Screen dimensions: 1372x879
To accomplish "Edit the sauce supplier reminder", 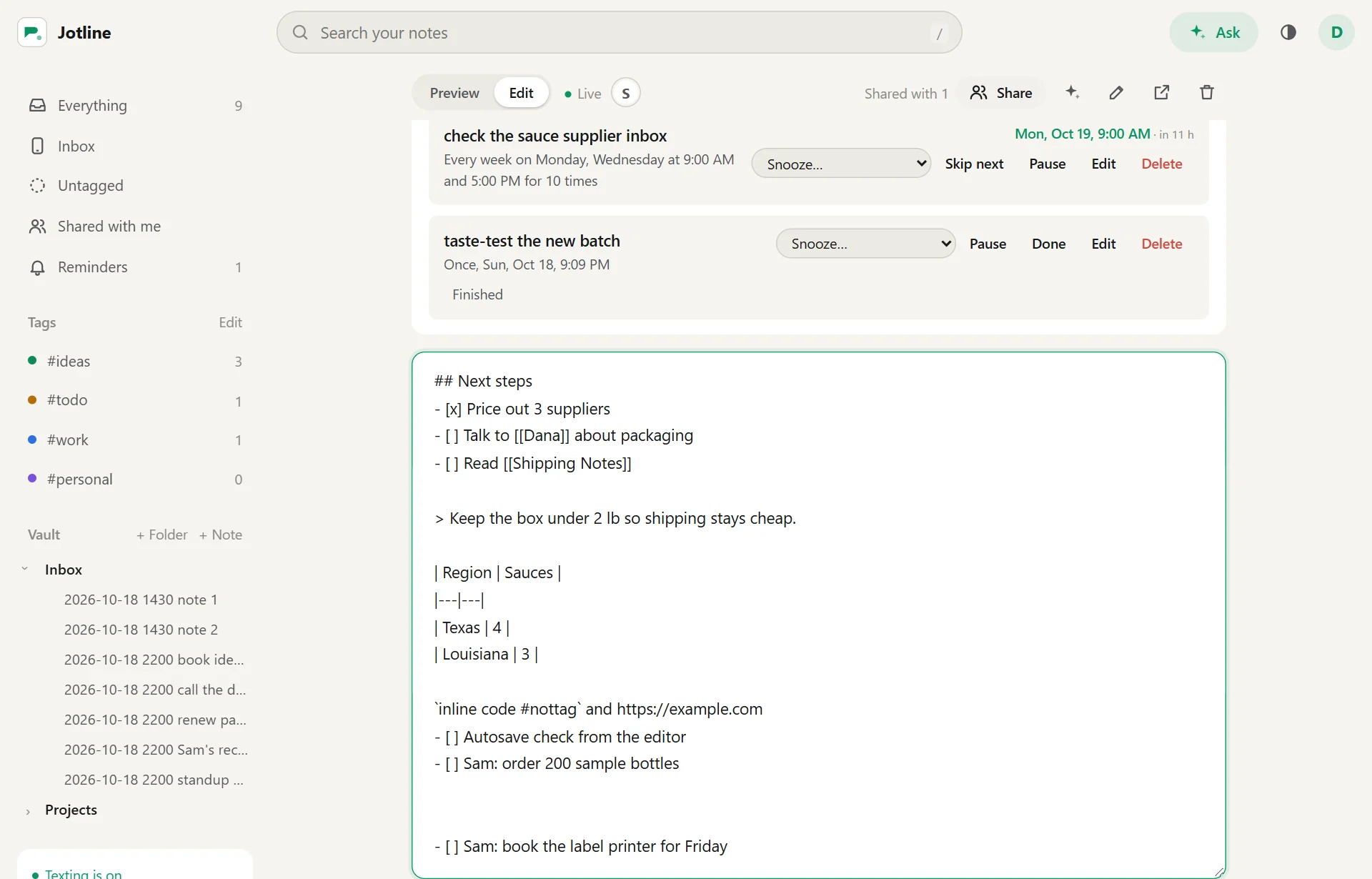I will click(x=1103, y=164).
